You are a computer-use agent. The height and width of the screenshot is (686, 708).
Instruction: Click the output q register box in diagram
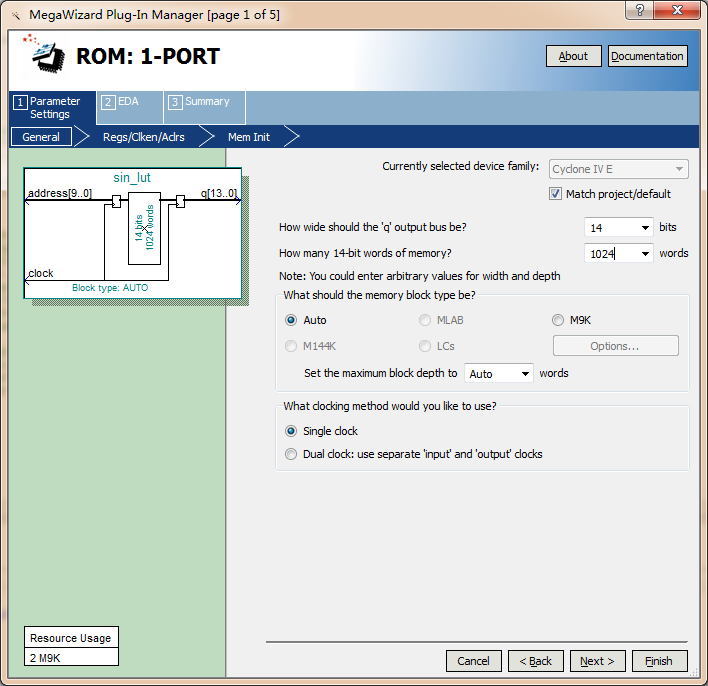point(180,201)
